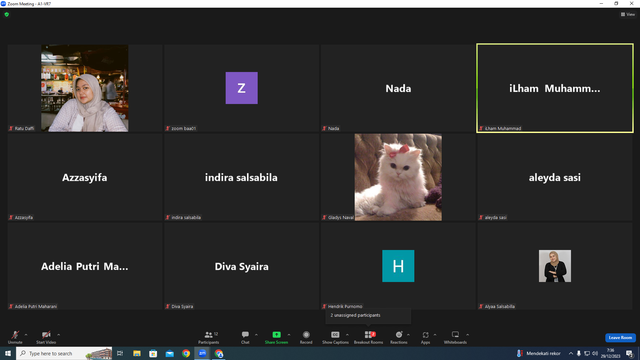Open Task View on the taskbar

coord(120,353)
